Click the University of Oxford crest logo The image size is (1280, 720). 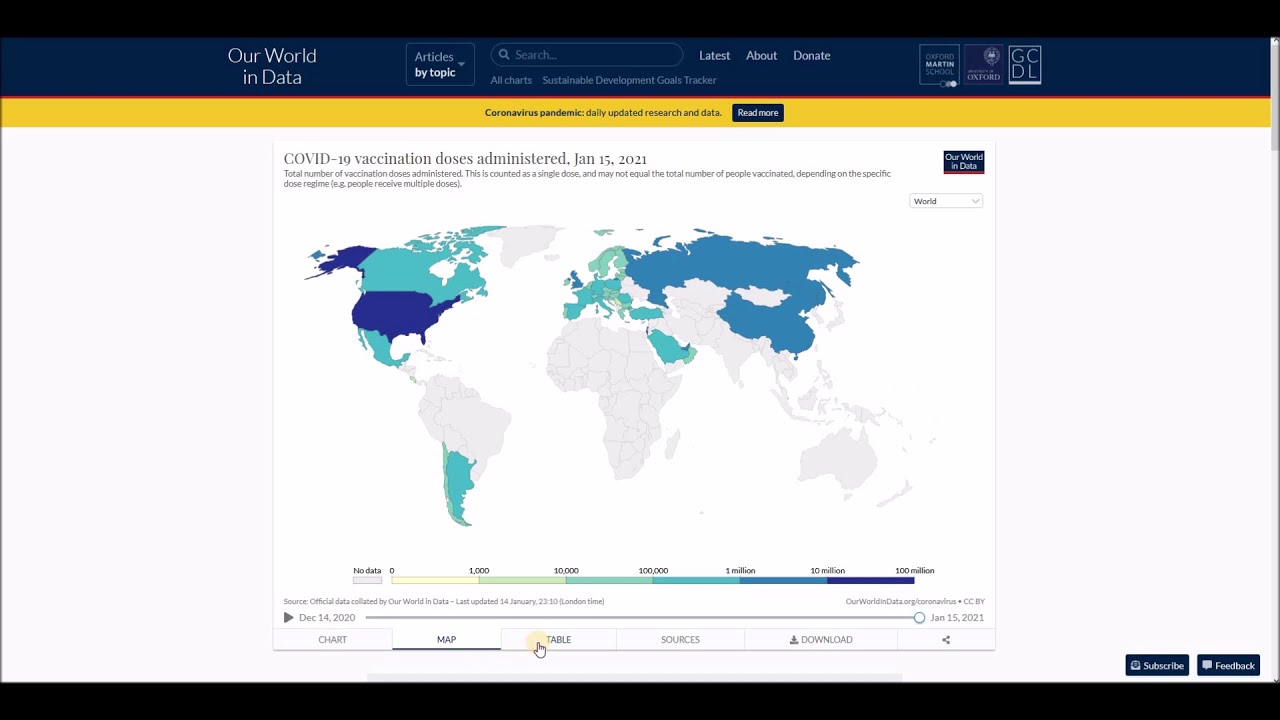pyautogui.click(x=983, y=65)
